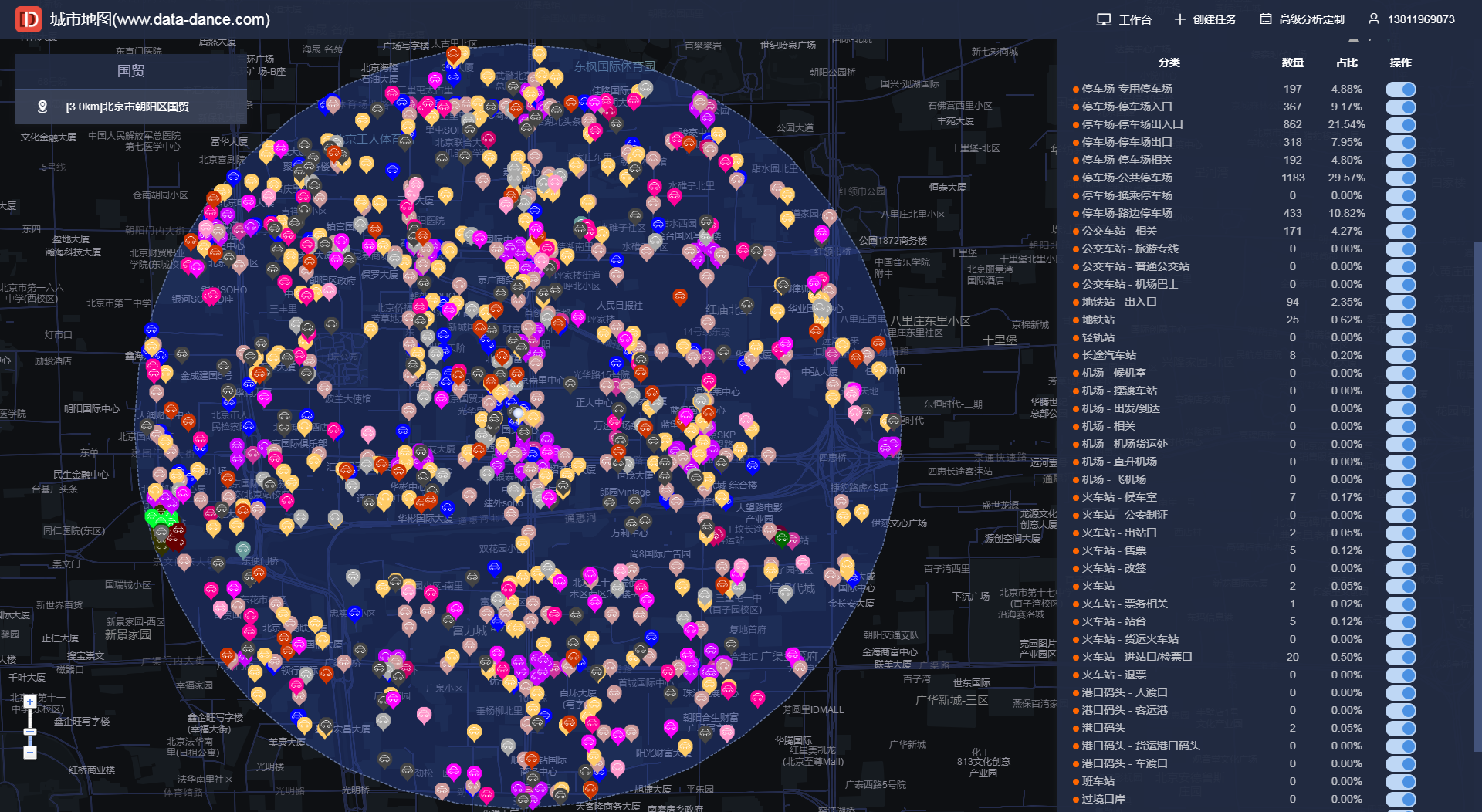Toggle the 长途汽车站 switch

pos(1400,355)
